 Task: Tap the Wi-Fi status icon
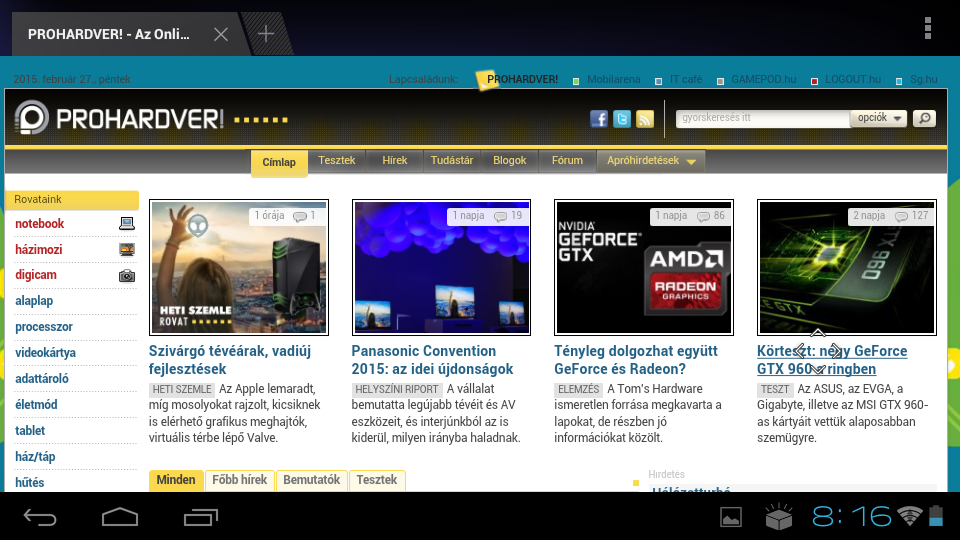910,516
